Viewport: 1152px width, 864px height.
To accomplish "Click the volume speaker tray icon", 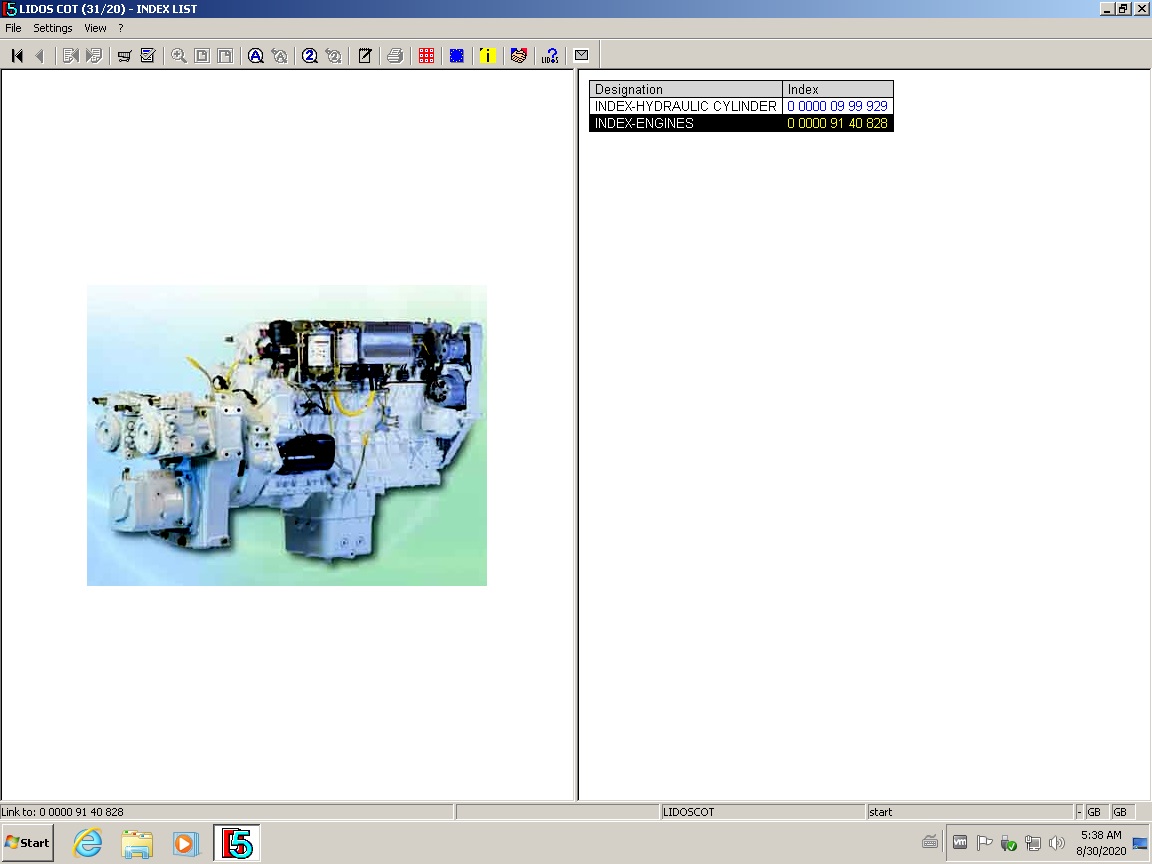I will click(1057, 843).
